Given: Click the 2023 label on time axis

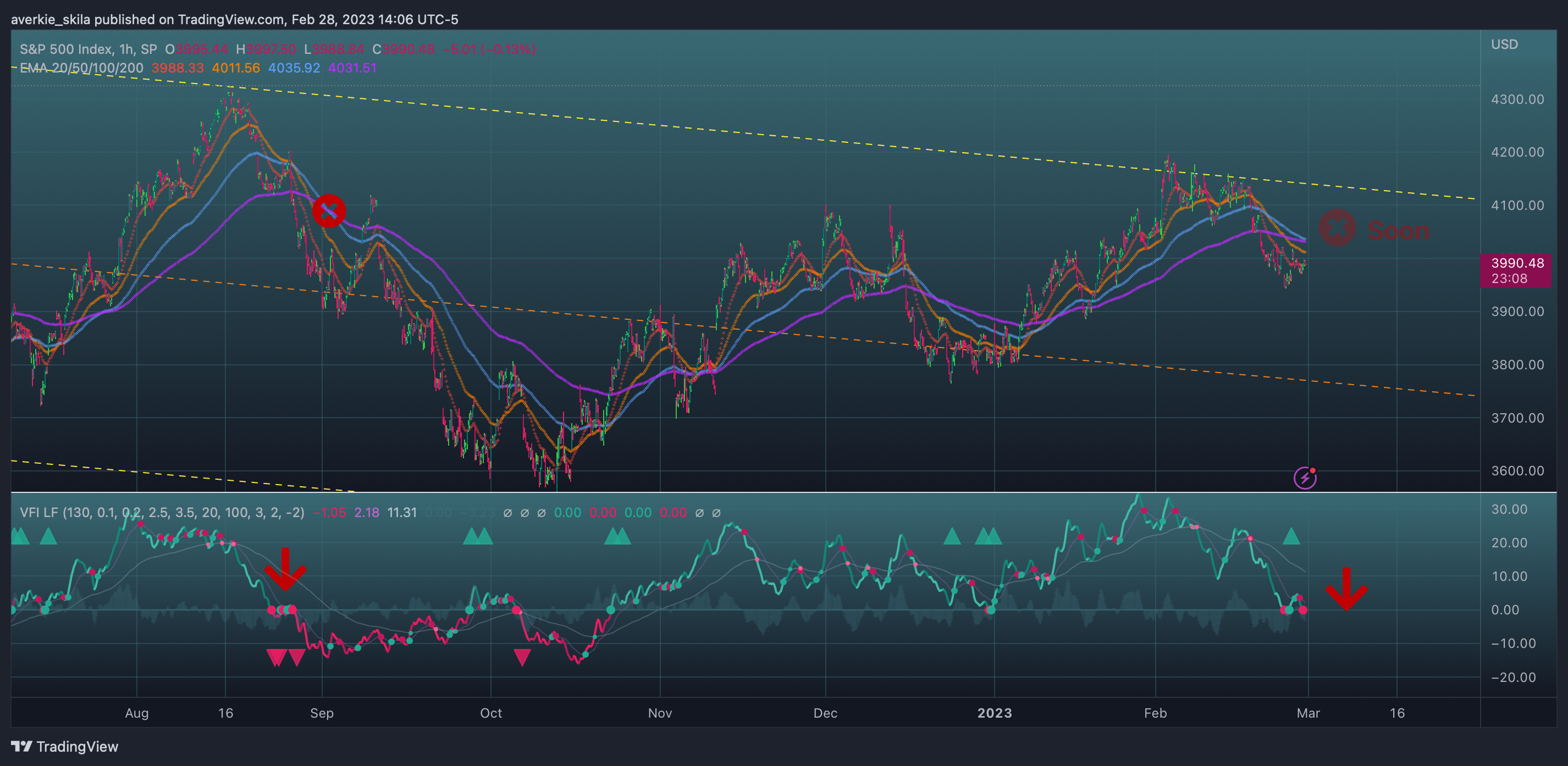Looking at the screenshot, I should tap(995, 713).
